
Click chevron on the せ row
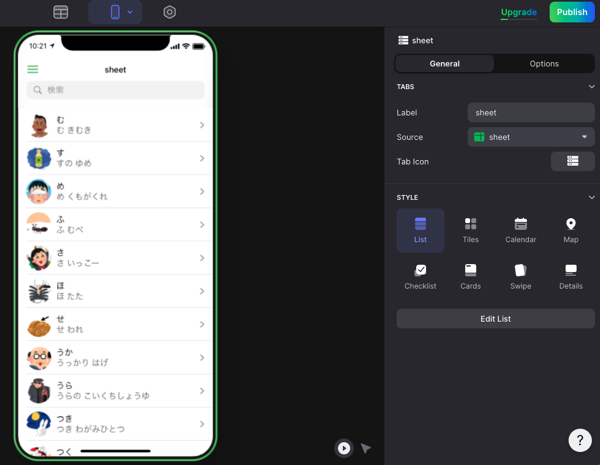click(202, 325)
